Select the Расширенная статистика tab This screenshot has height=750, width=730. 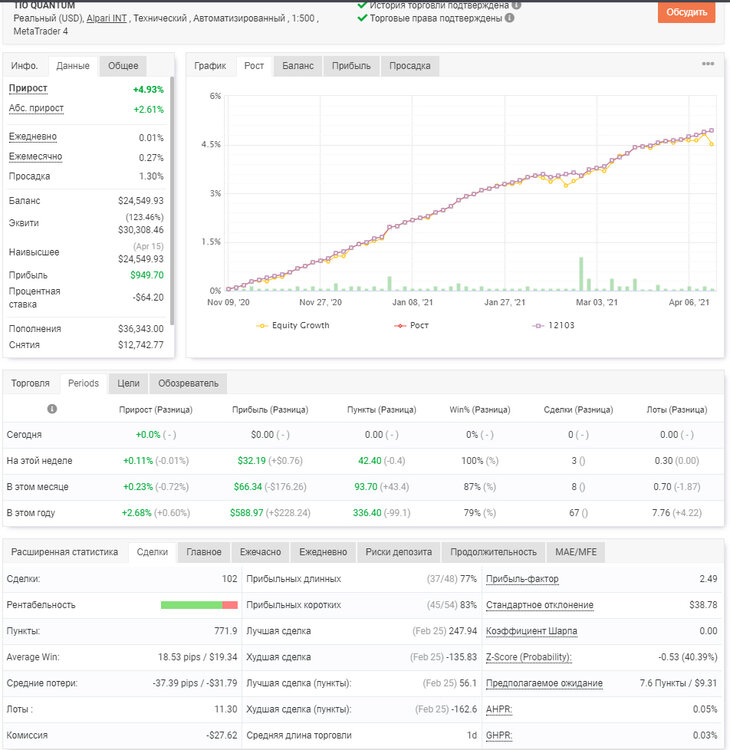click(65, 552)
